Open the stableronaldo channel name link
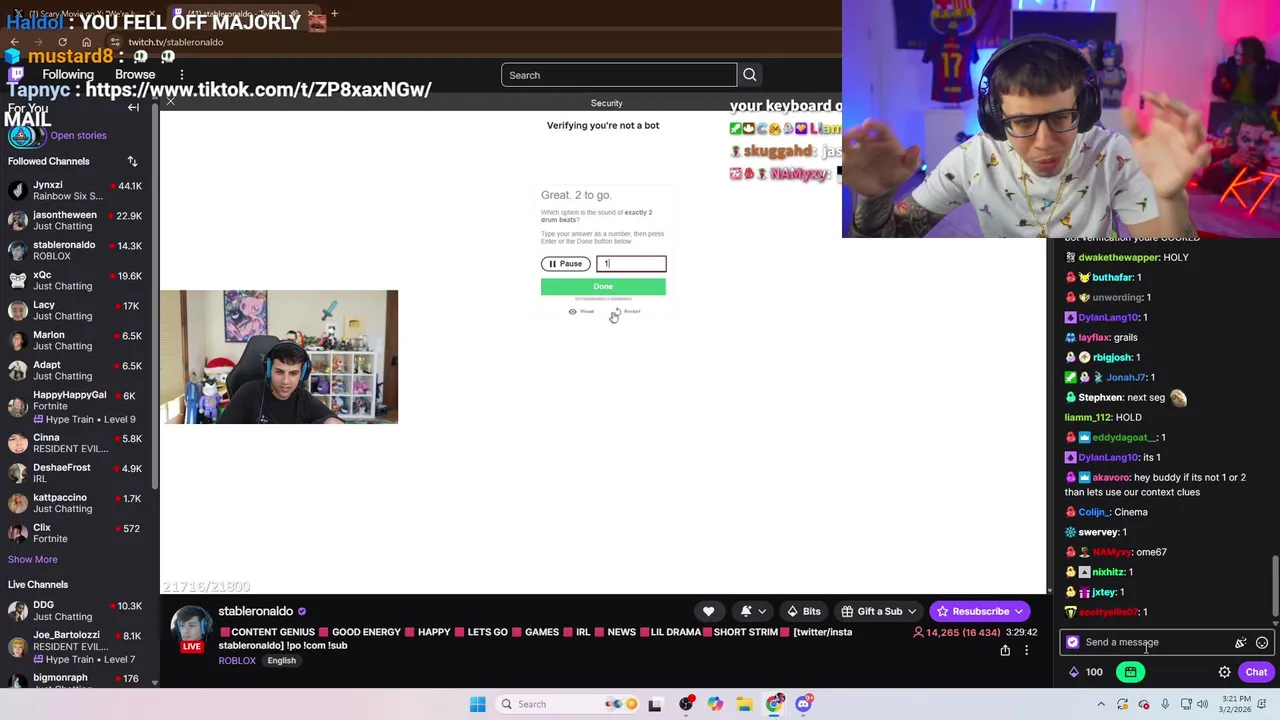 [x=256, y=611]
